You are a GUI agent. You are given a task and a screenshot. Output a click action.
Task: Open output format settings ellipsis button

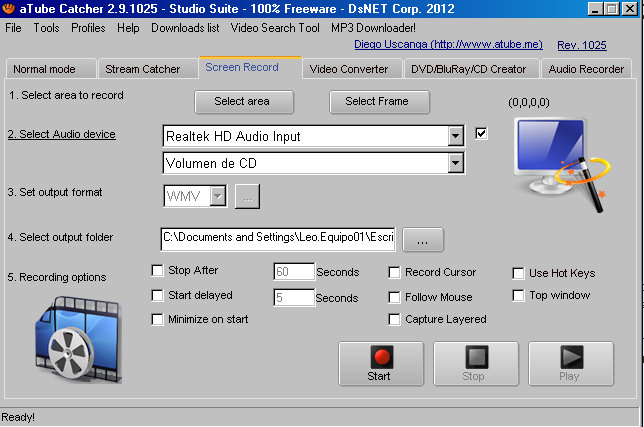(x=247, y=196)
